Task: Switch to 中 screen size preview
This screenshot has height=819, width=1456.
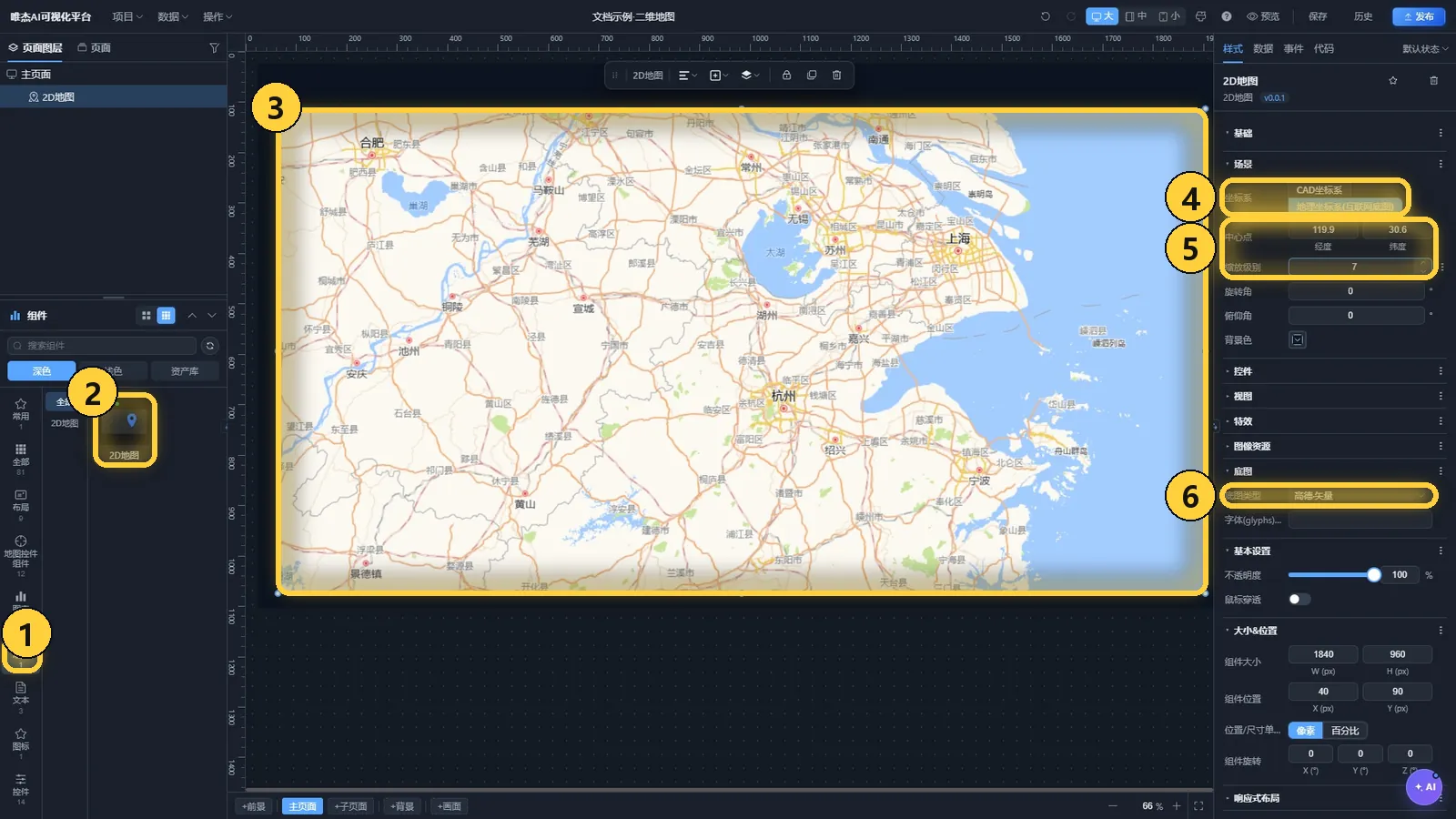Action: coord(1136,16)
